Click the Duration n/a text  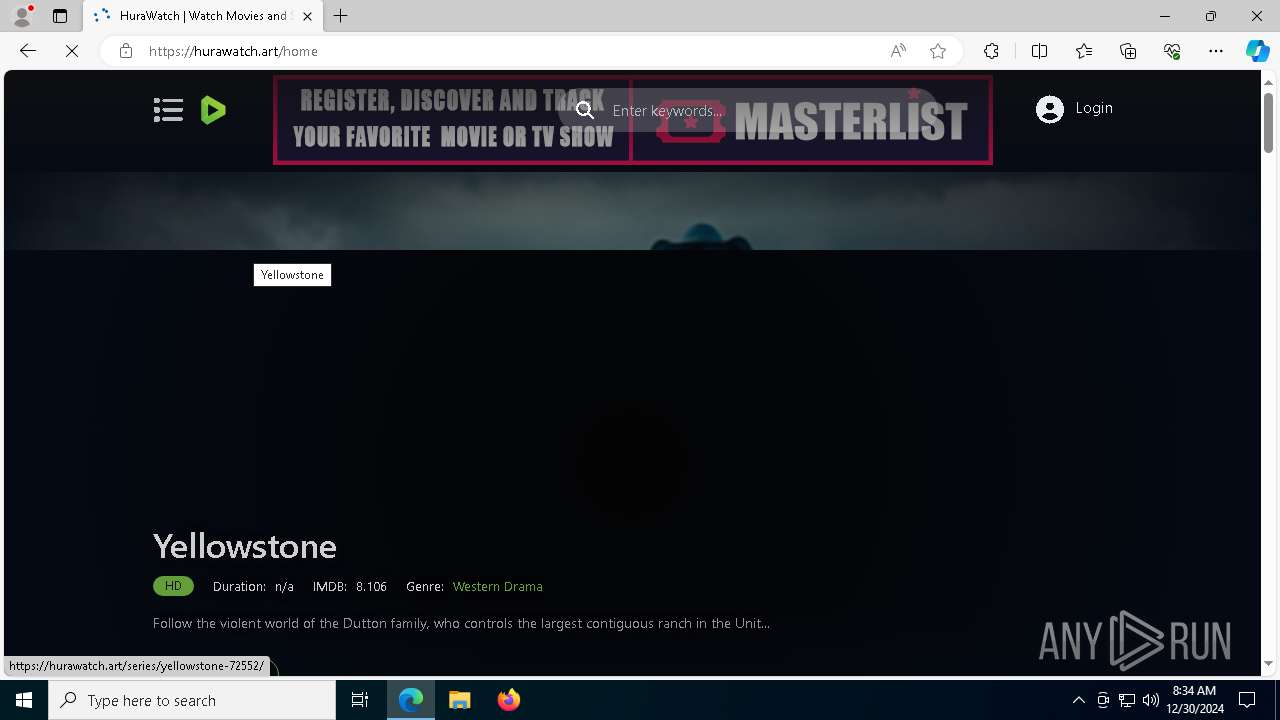point(253,587)
